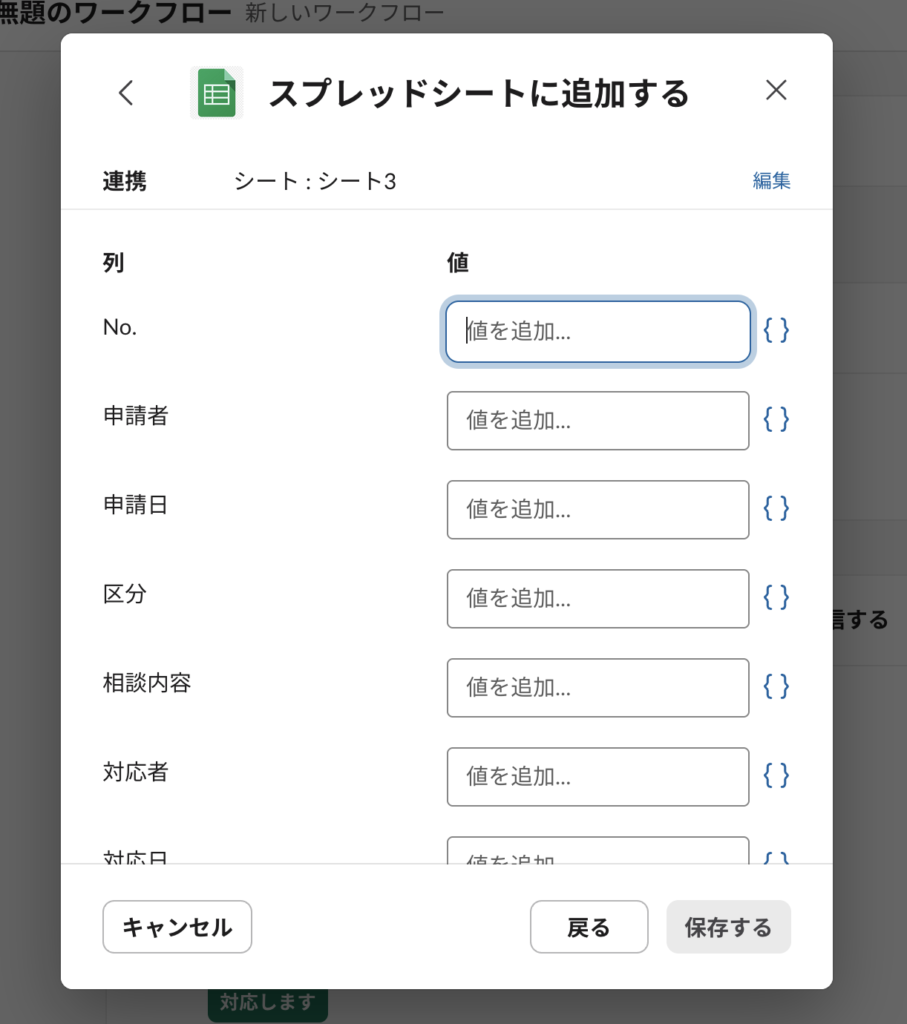Viewport: 907px width, 1024px height.
Task: Insert variable for 相談内容 column
Action: point(776,687)
